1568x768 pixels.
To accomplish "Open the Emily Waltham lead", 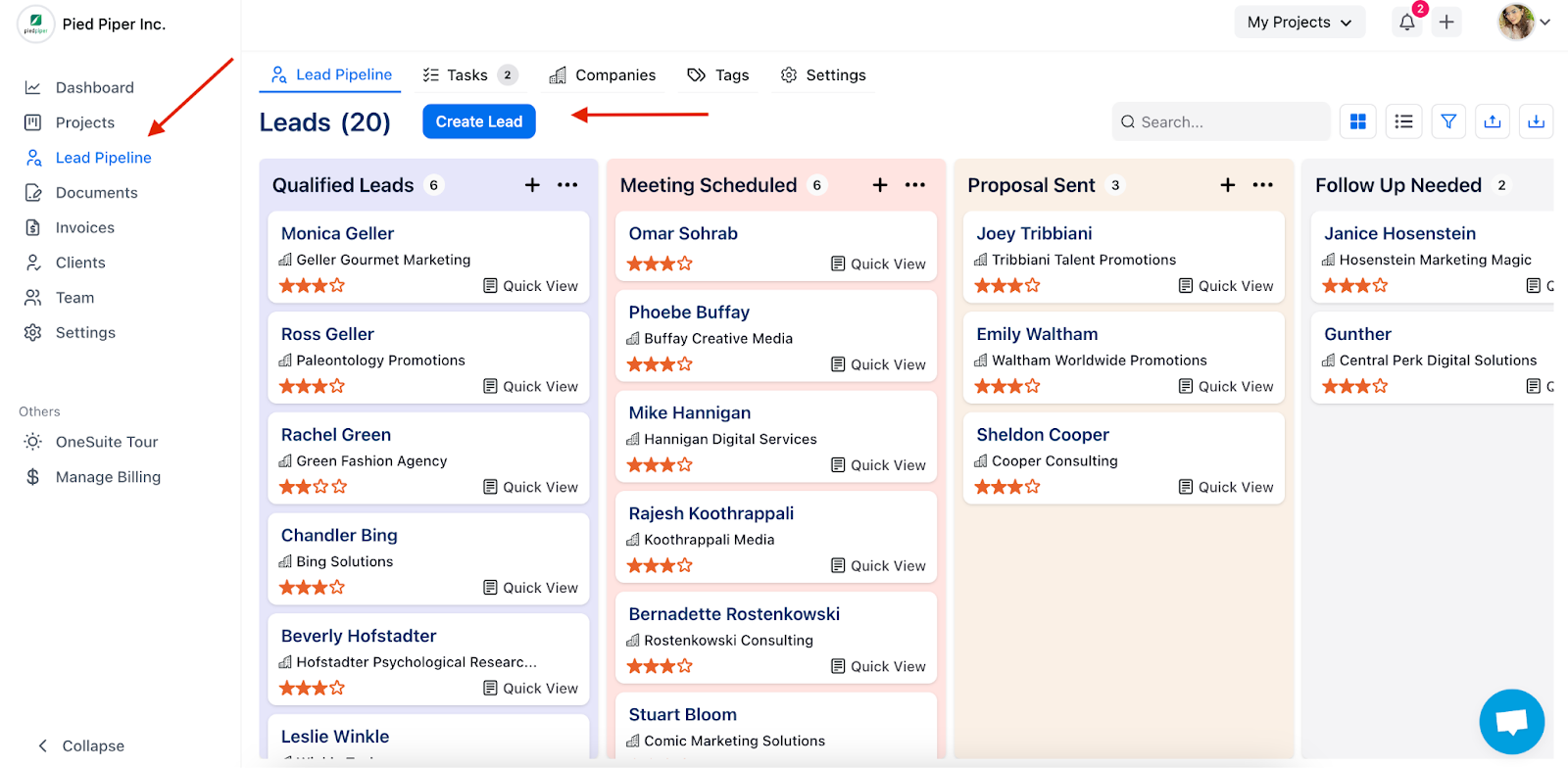I will pos(1037,334).
